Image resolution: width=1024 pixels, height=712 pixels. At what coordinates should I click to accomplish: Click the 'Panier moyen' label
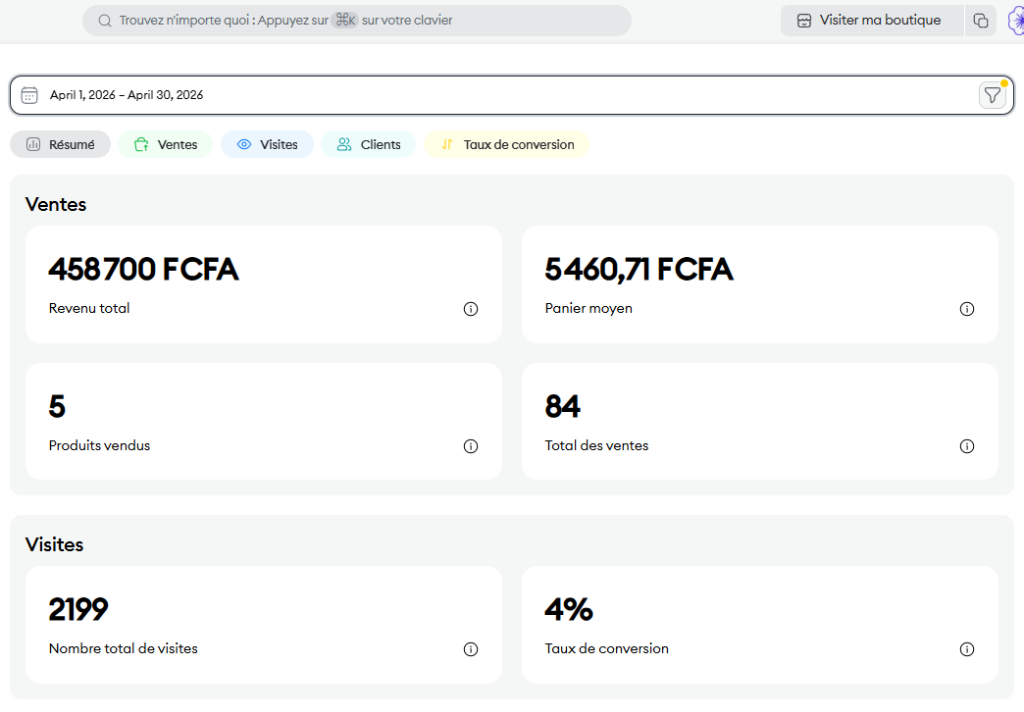588,308
